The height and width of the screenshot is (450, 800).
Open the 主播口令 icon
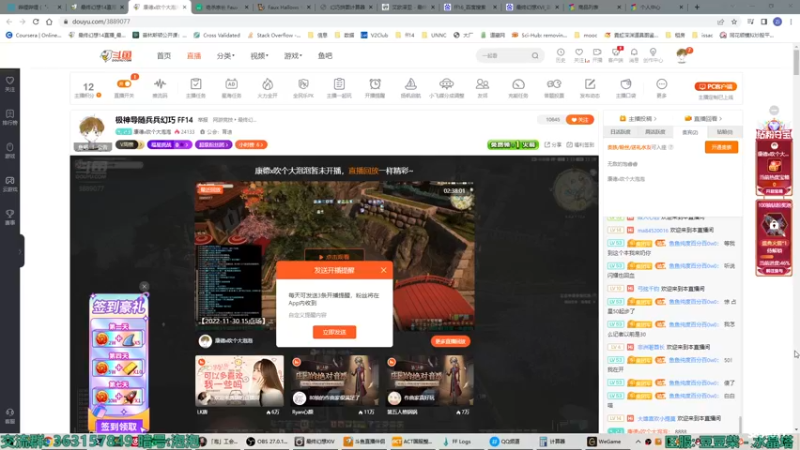pos(626,84)
